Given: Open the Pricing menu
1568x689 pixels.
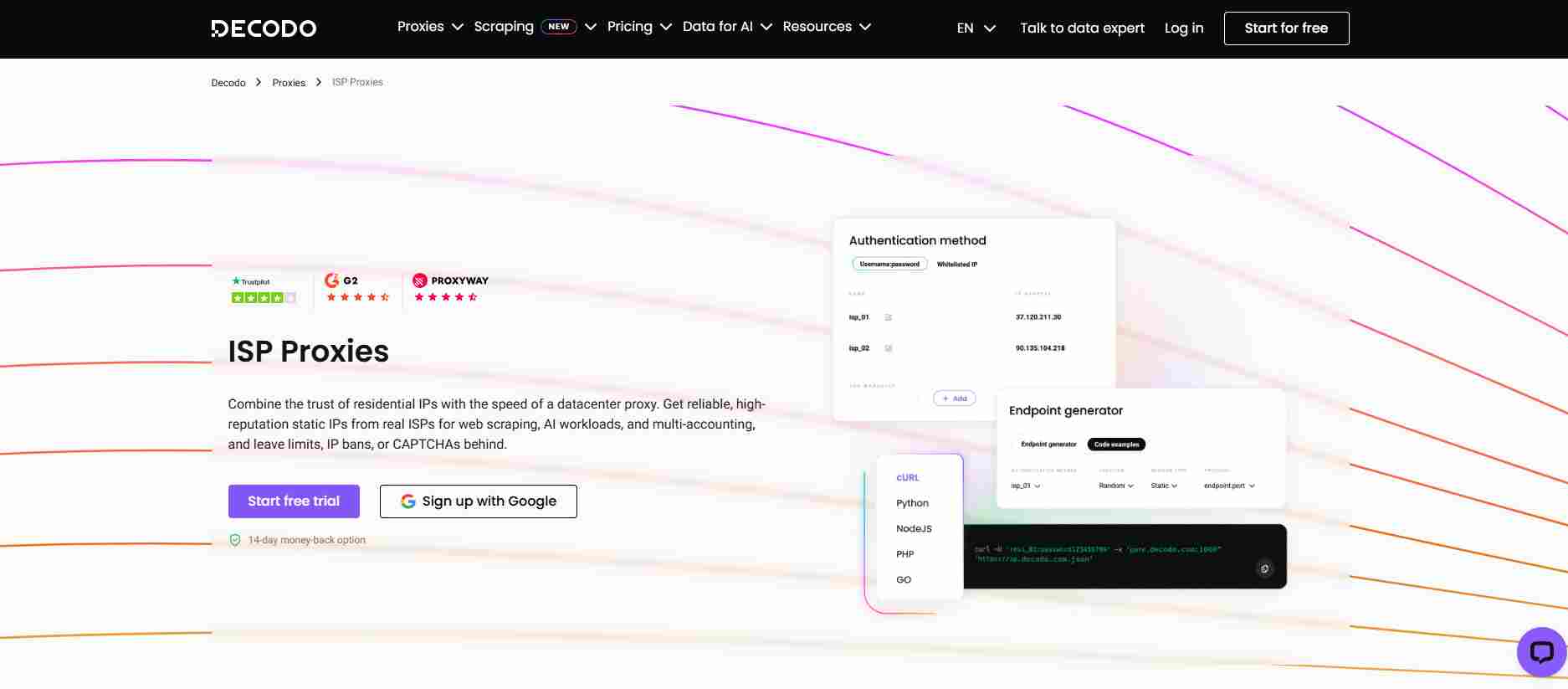Looking at the screenshot, I should click(x=638, y=27).
